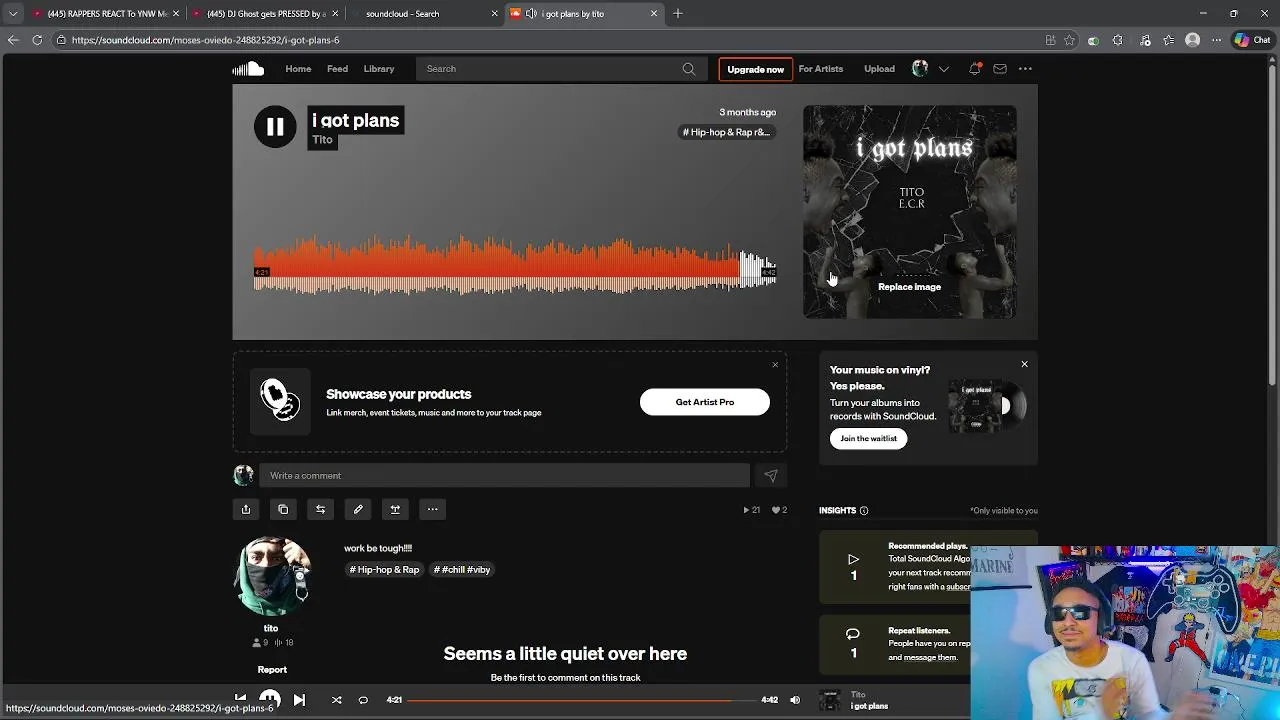Mute the volume speaker icon
Viewport: 1280px width, 720px height.
795,700
